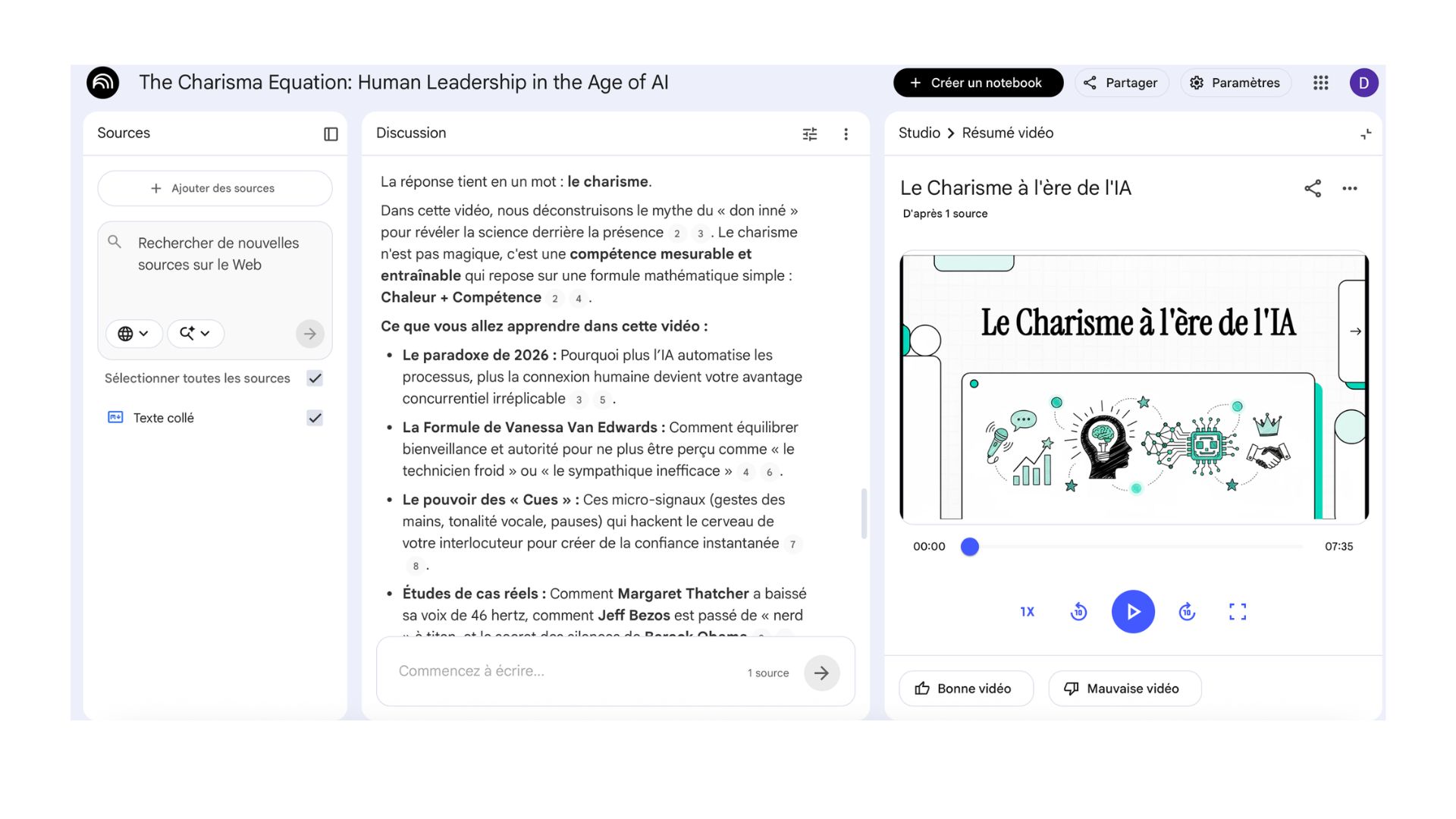Open the web source globe dropdown
This screenshot has height=819, width=1456.
click(x=133, y=334)
